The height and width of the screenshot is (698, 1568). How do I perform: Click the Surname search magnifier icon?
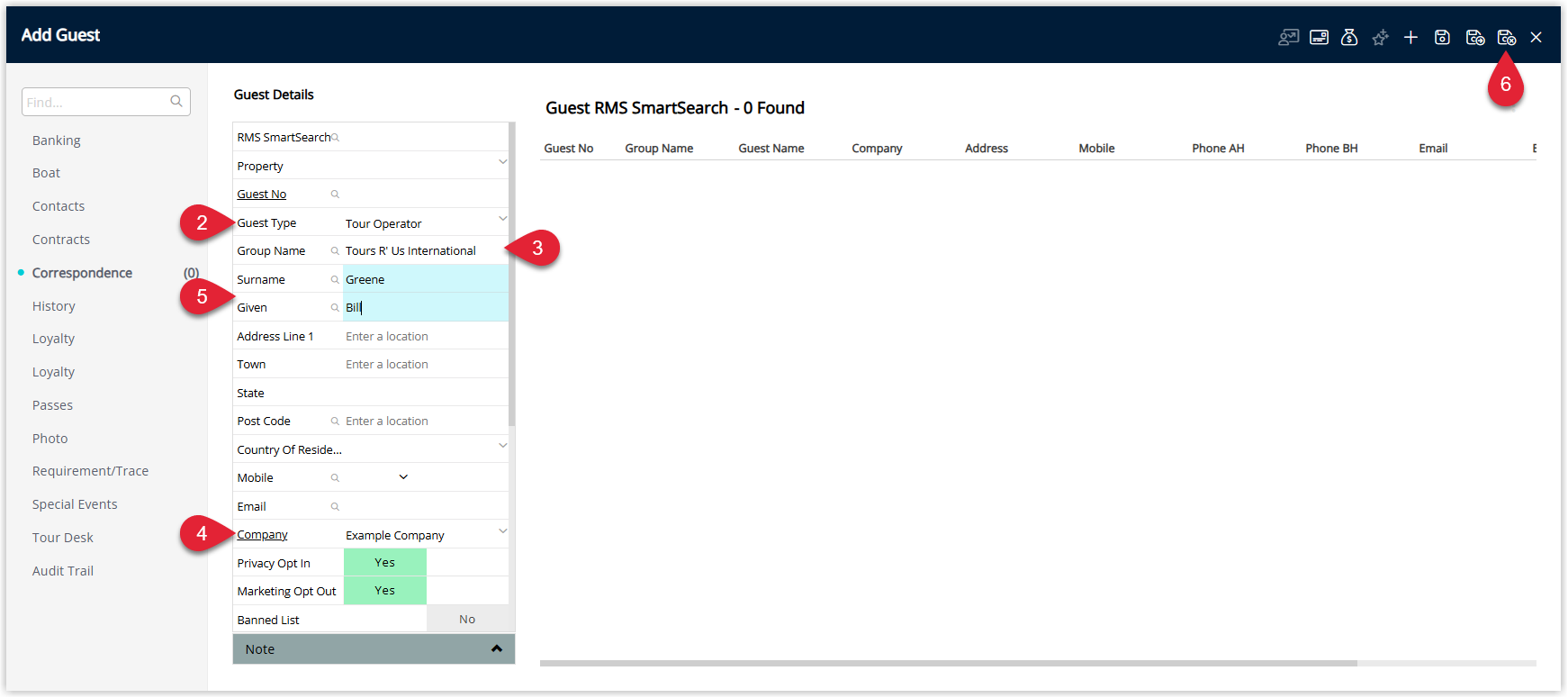click(335, 280)
